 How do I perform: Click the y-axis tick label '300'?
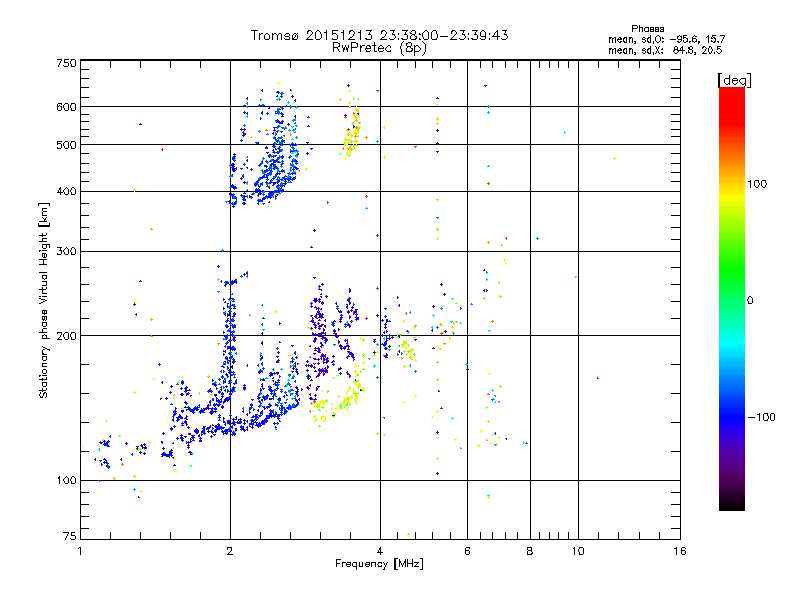(66, 252)
